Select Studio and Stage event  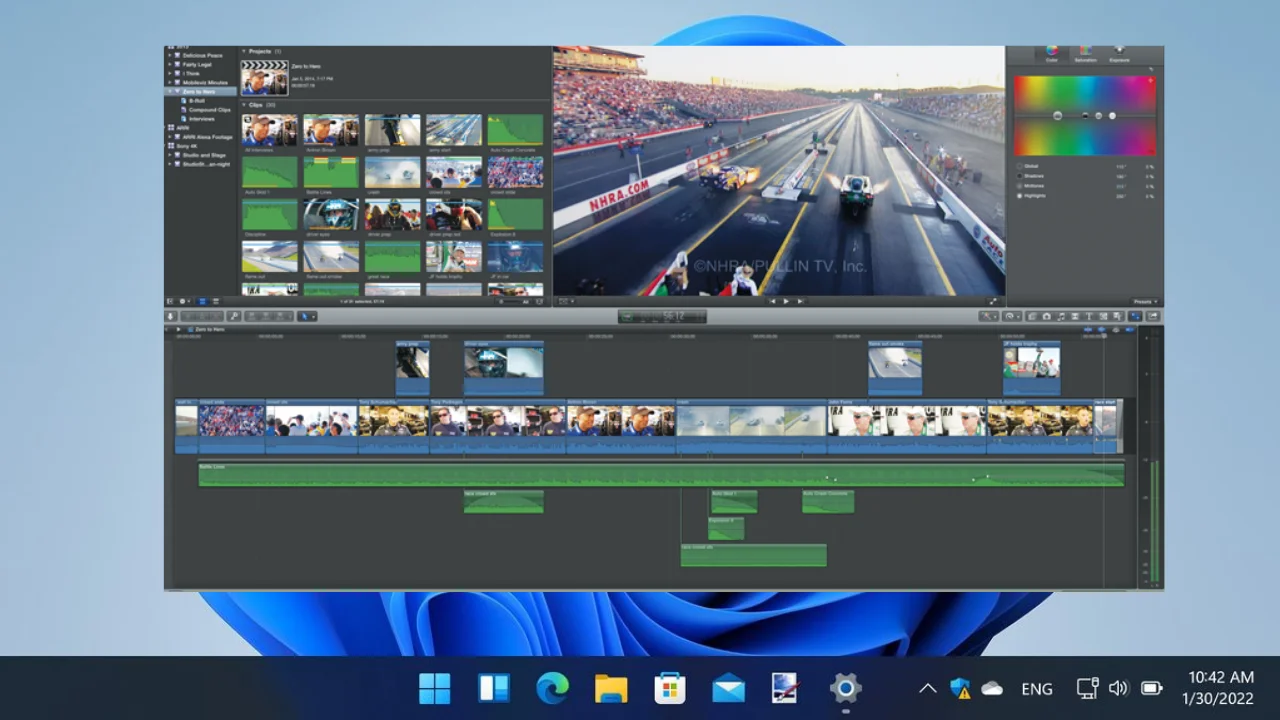[x=202, y=155]
